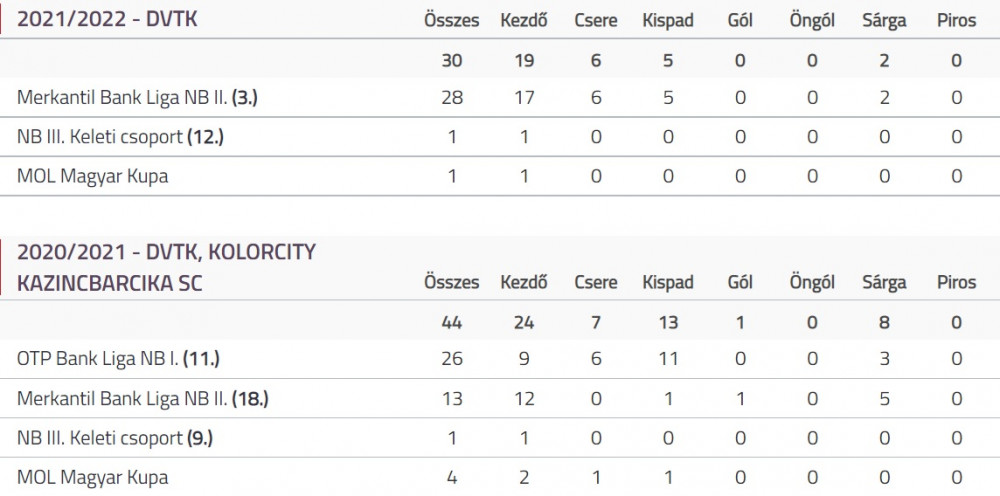This screenshot has width=1000, height=496.
Task: Click Csere column header in 2021/2022 table
Action: tap(596, 20)
